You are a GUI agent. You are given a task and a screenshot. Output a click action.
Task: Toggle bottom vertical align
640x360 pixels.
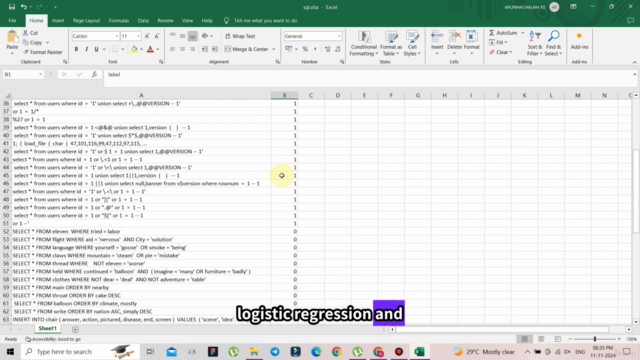[193, 36]
